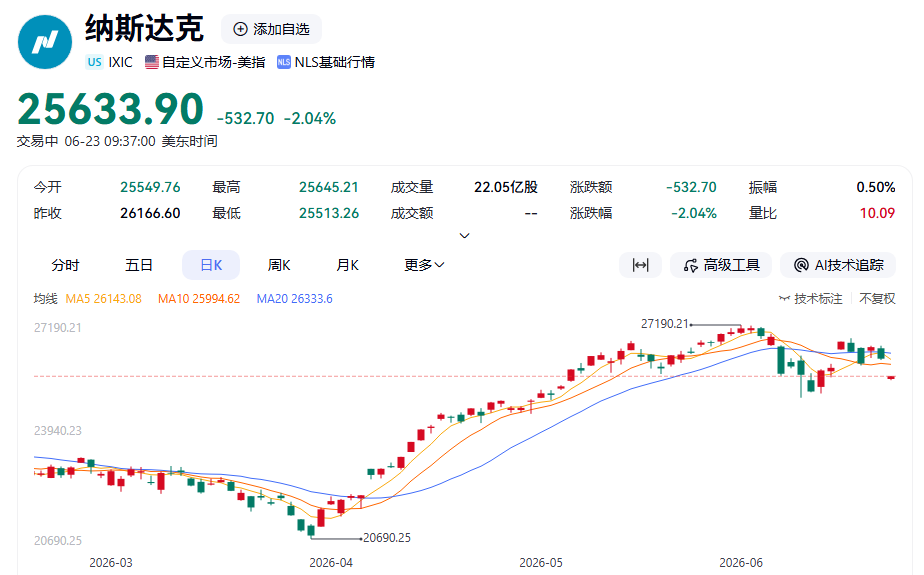This screenshot has height=575, width=924.
Task: Click the NLS badge icon
Action: tap(283, 62)
